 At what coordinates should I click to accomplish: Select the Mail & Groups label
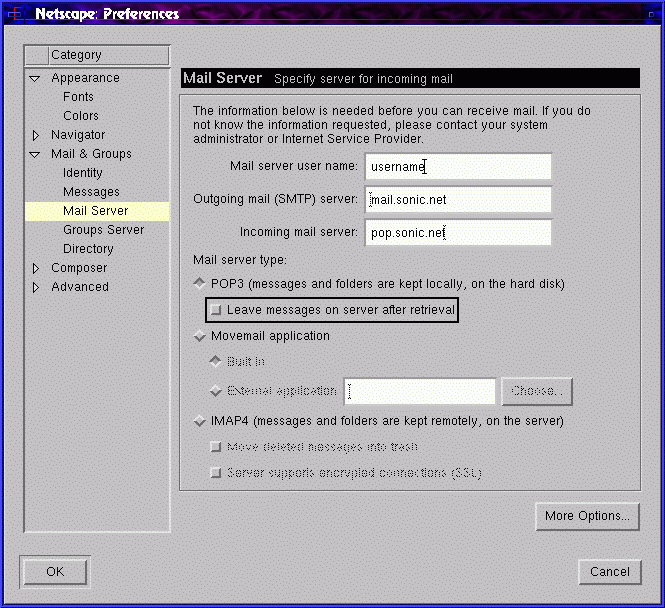tap(91, 154)
